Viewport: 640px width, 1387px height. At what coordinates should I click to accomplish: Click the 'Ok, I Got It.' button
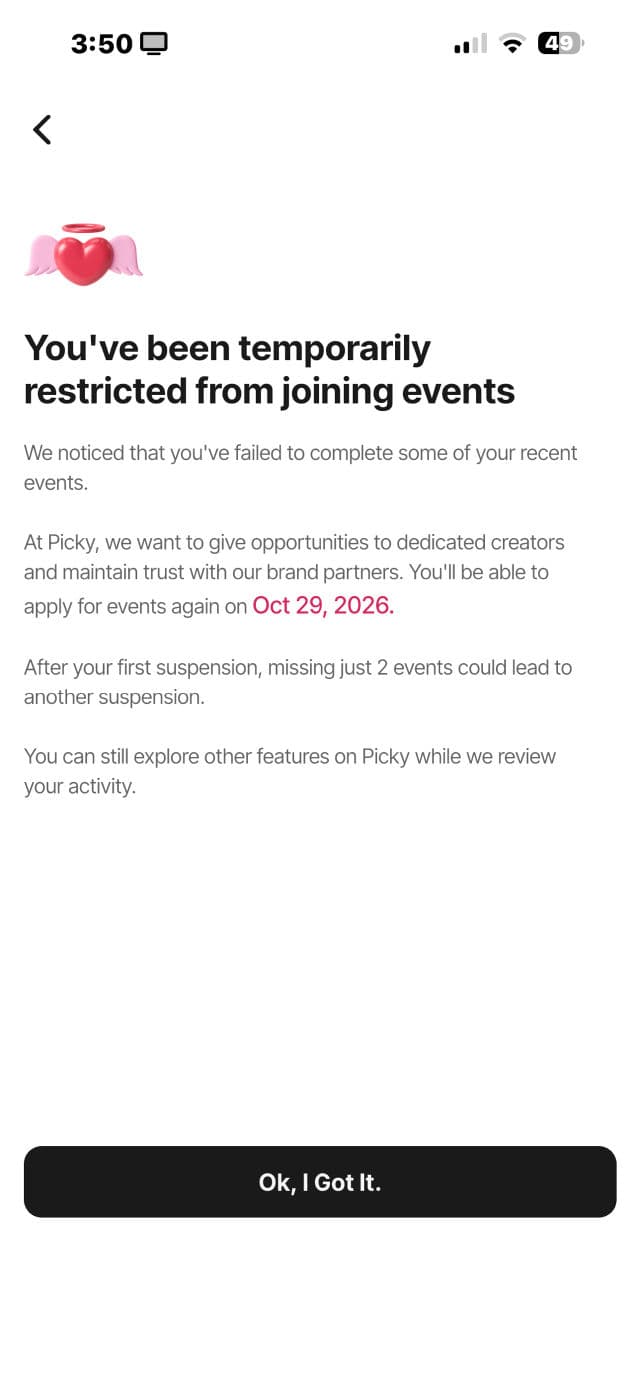[x=320, y=1182]
